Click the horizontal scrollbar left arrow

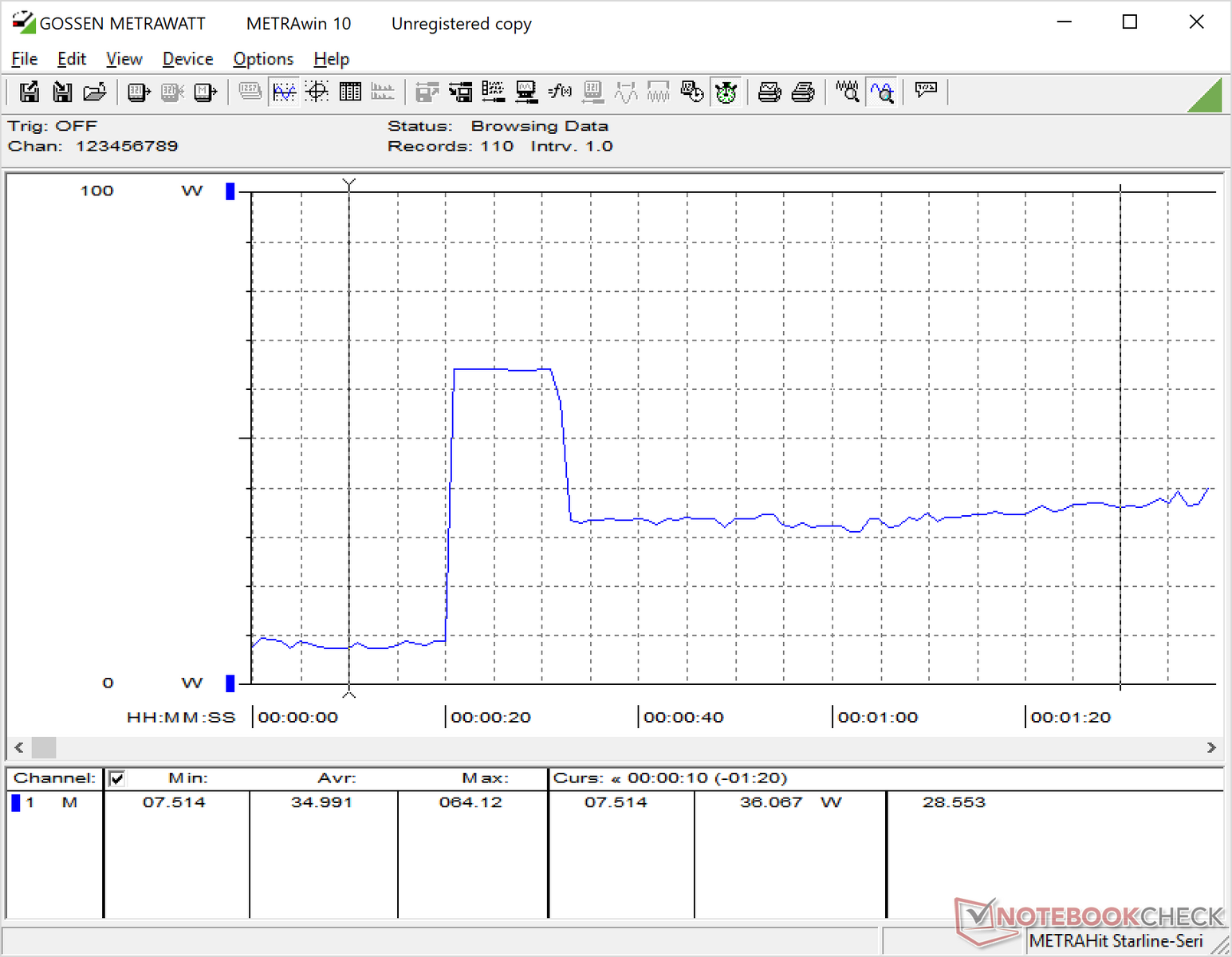click(x=19, y=748)
